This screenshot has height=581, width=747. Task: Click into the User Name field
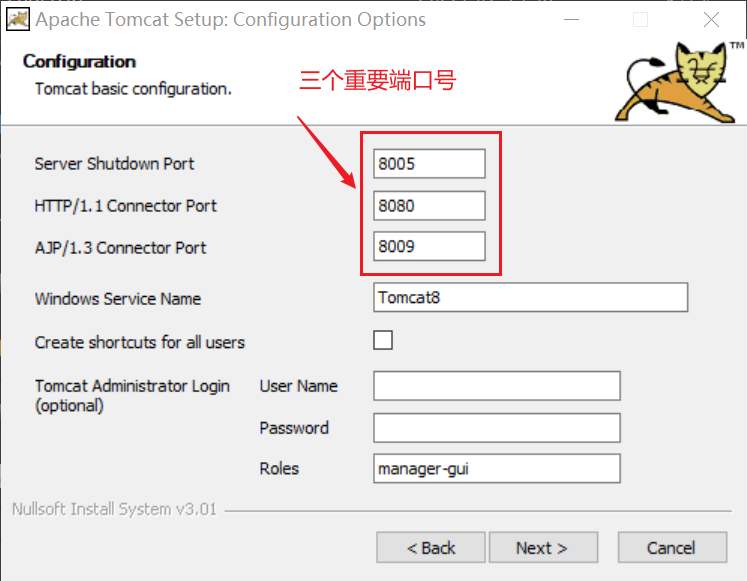[497, 386]
